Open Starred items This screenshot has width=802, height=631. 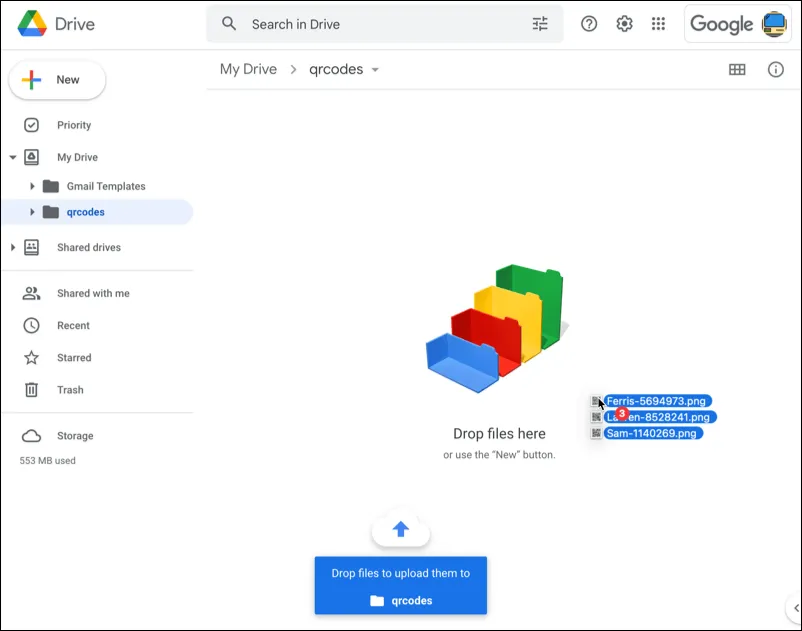(74, 358)
